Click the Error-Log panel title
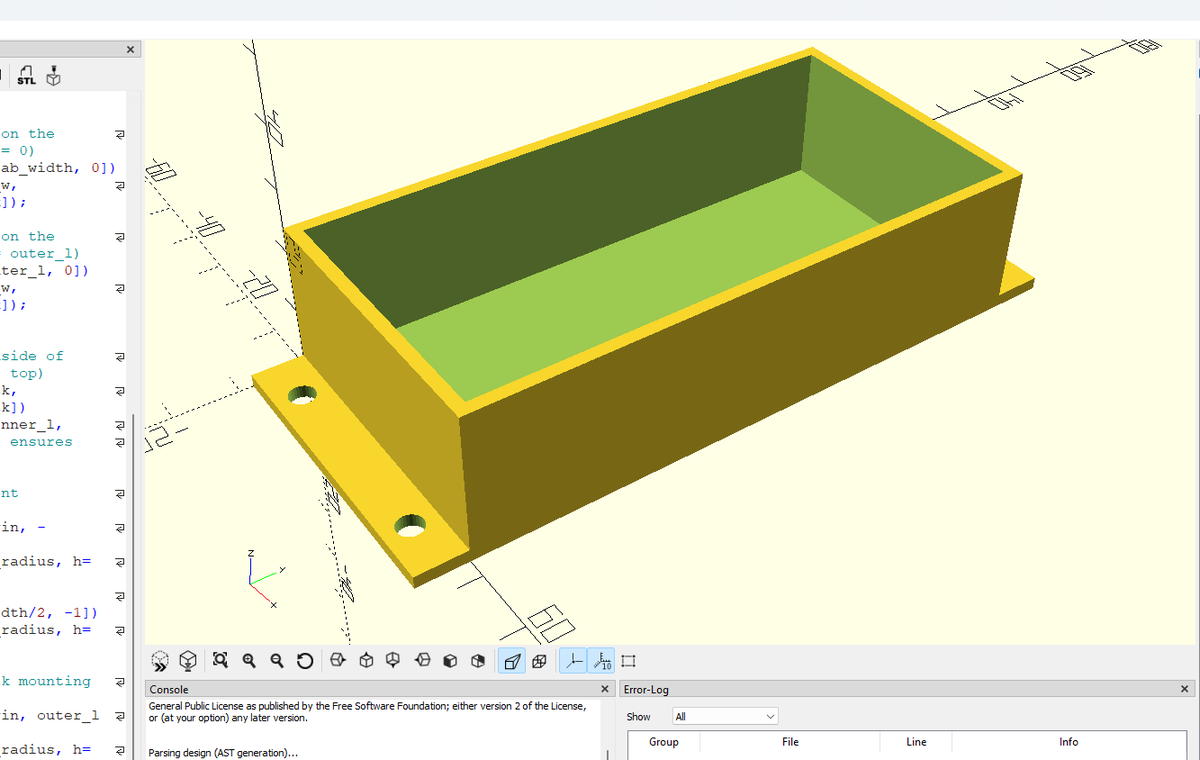The width and height of the screenshot is (1200, 760). click(x=645, y=690)
